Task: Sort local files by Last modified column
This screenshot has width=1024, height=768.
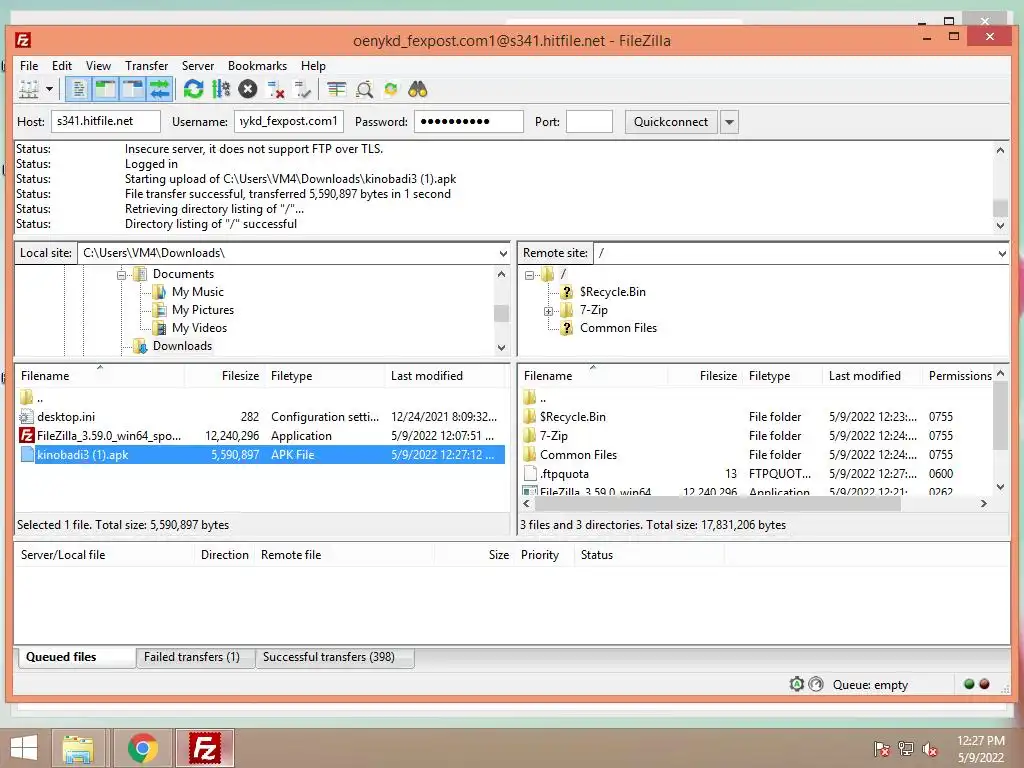Action: pyautogui.click(x=426, y=376)
